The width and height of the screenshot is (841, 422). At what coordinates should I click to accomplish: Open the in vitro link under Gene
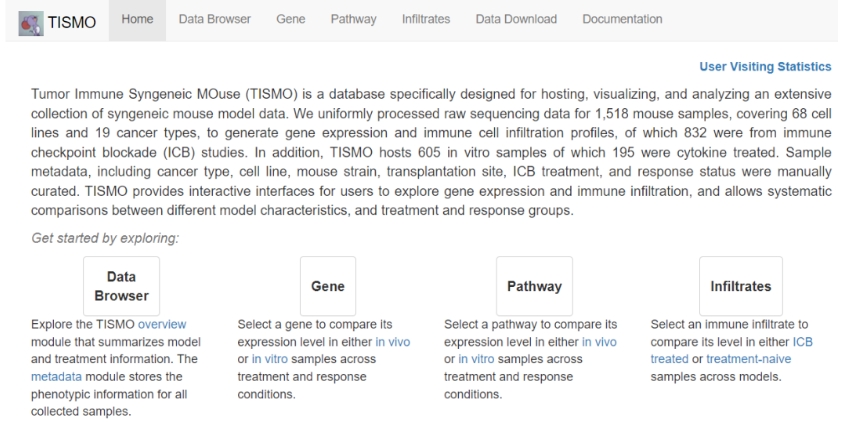pos(269,359)
